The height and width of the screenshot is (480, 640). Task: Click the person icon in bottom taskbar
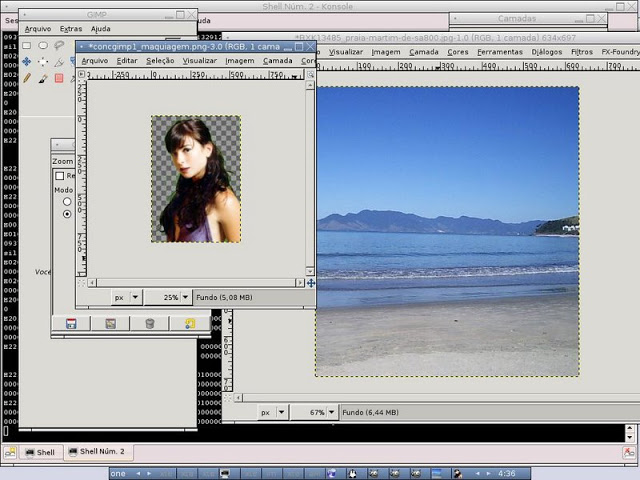pyautogui.click(x=458, y=473)
